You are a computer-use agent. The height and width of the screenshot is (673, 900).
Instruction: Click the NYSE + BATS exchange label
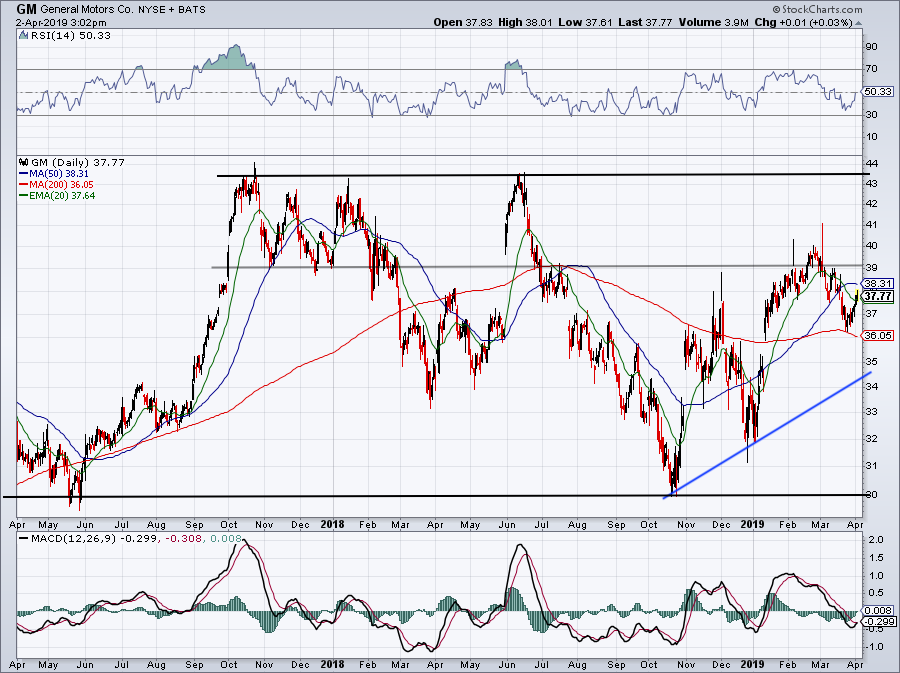click(171, 9)
